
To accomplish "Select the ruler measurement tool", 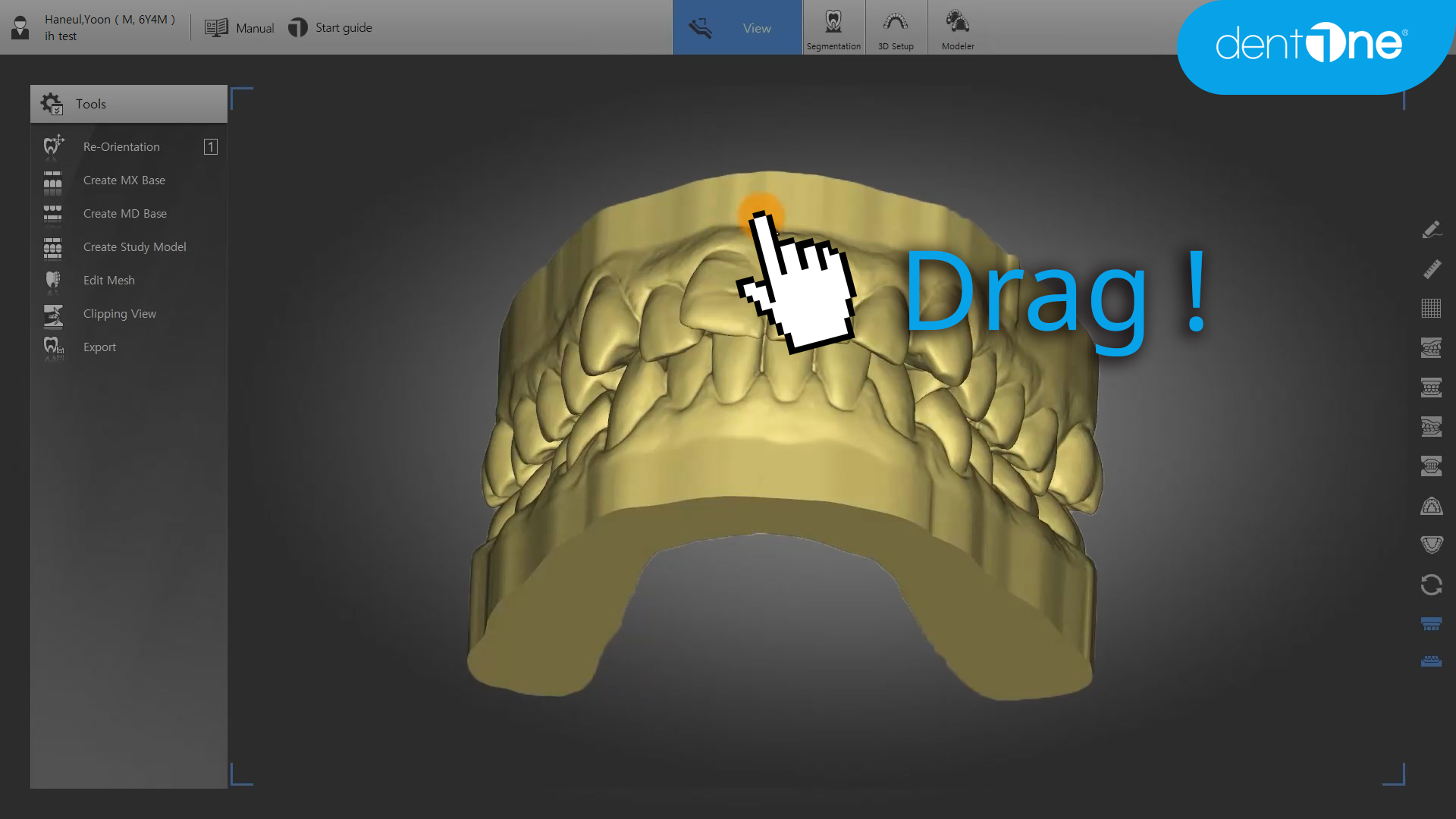I will coord(1431,269).
